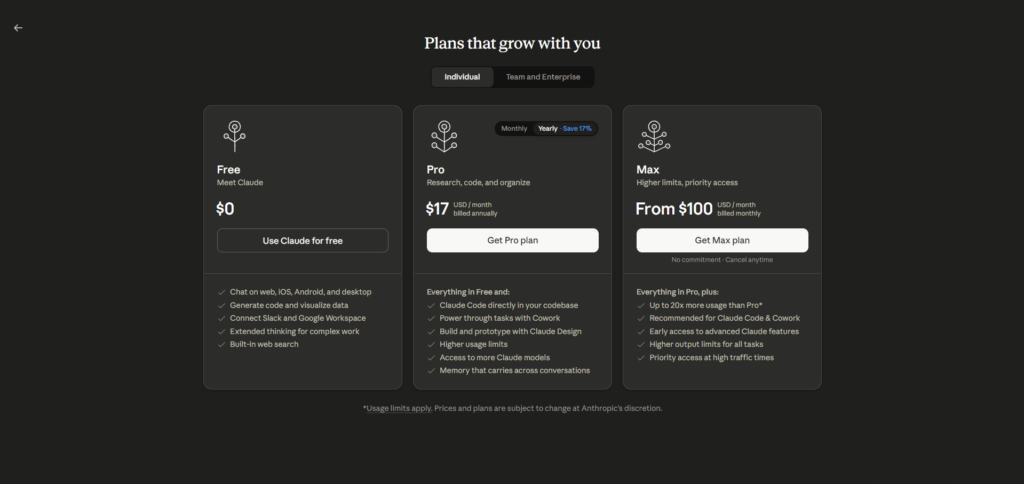Click checkmark beside 'Access to more Claude models'

point(431,358)
